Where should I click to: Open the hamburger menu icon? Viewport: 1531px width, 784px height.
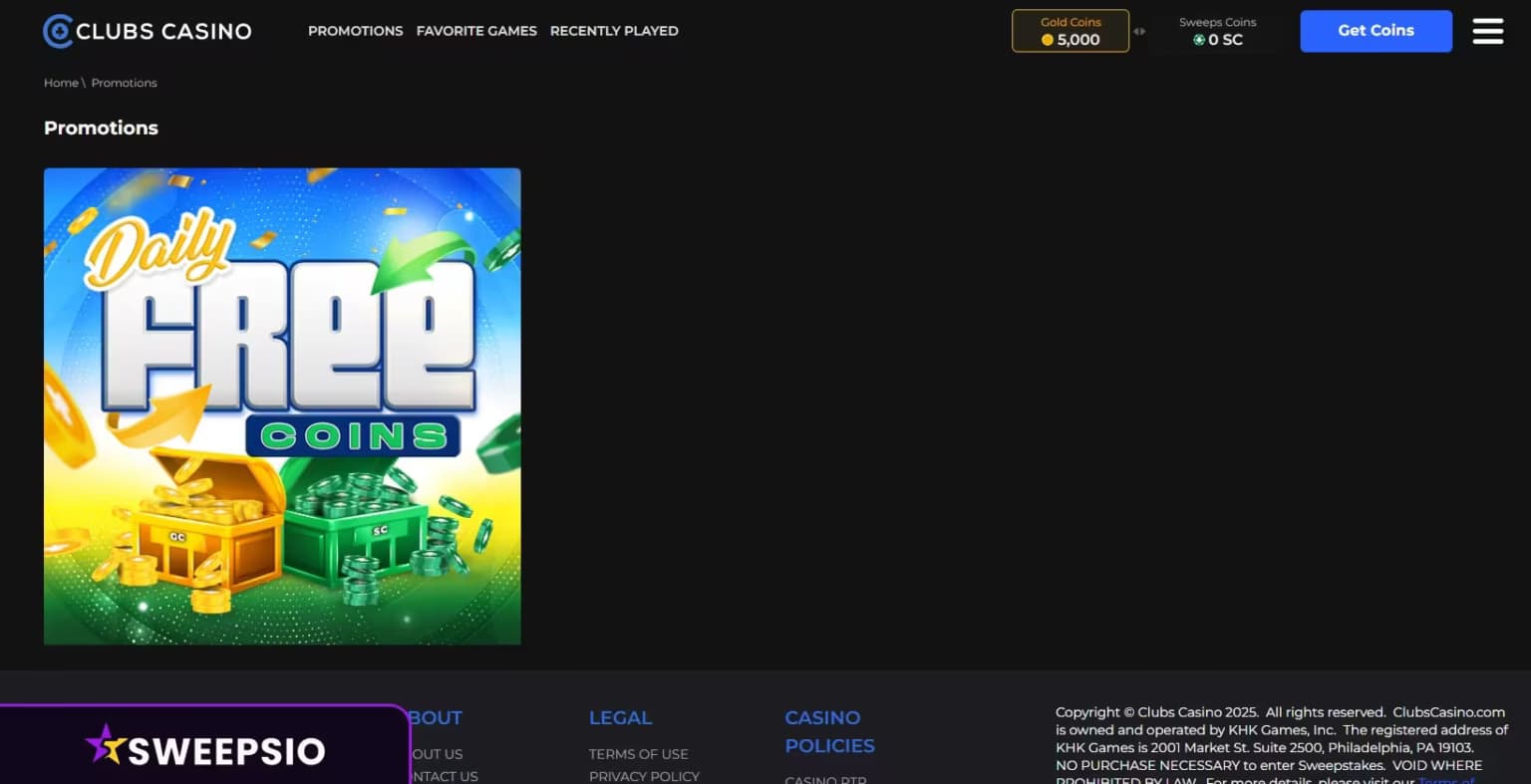pyautogui.click(x=1487, y=31)
